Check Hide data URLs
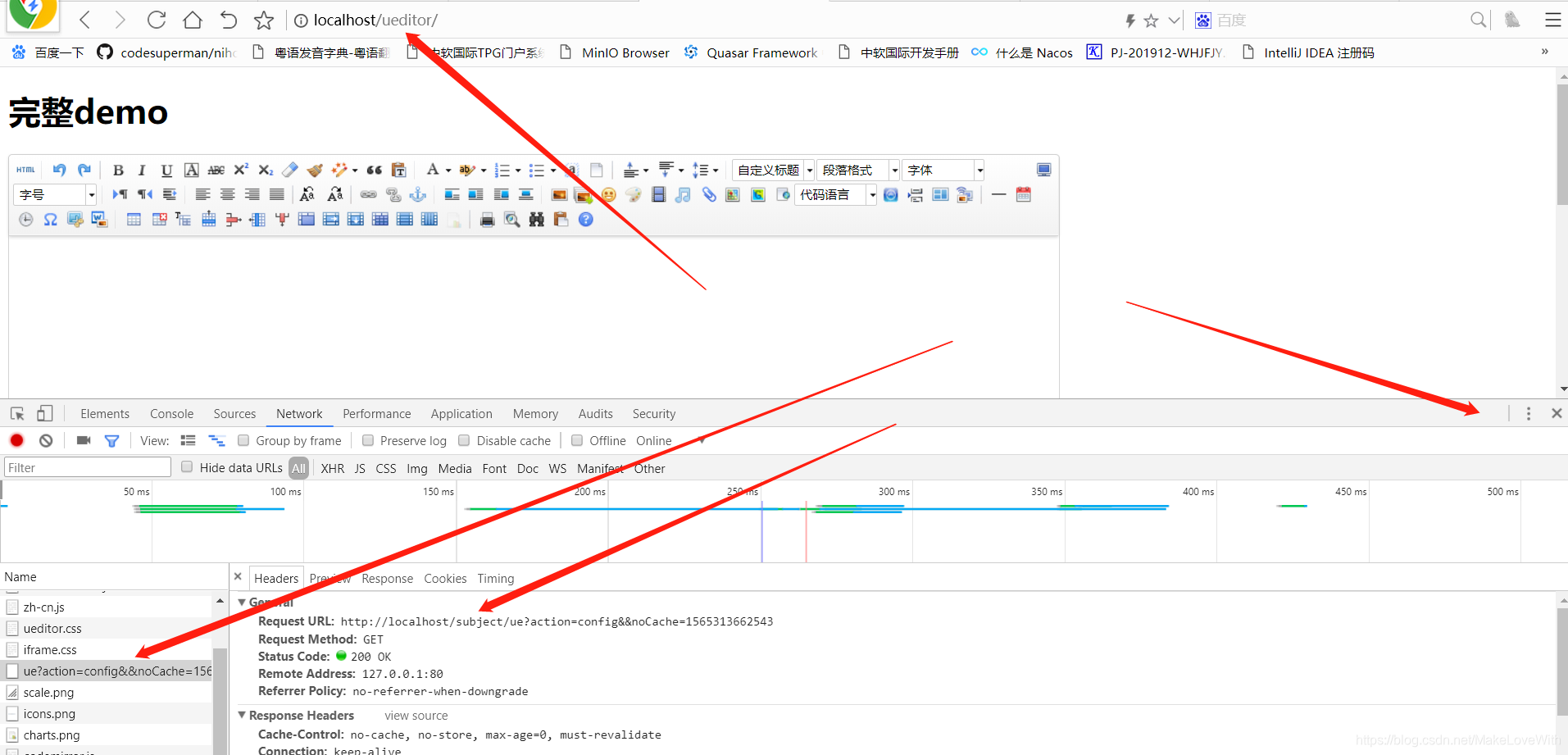The image size is (1568, 755). [x=187, y=466]
